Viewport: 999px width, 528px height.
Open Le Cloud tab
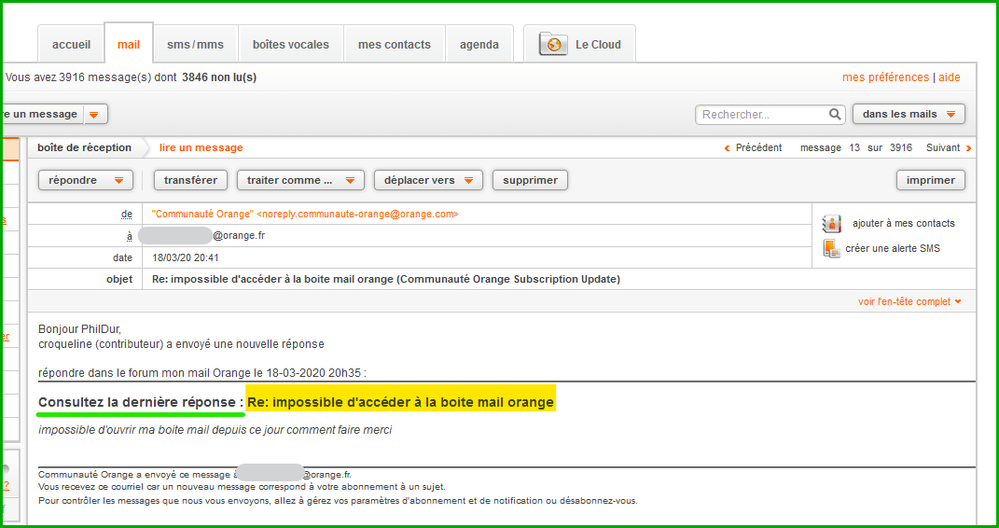(x=579, y=45)
